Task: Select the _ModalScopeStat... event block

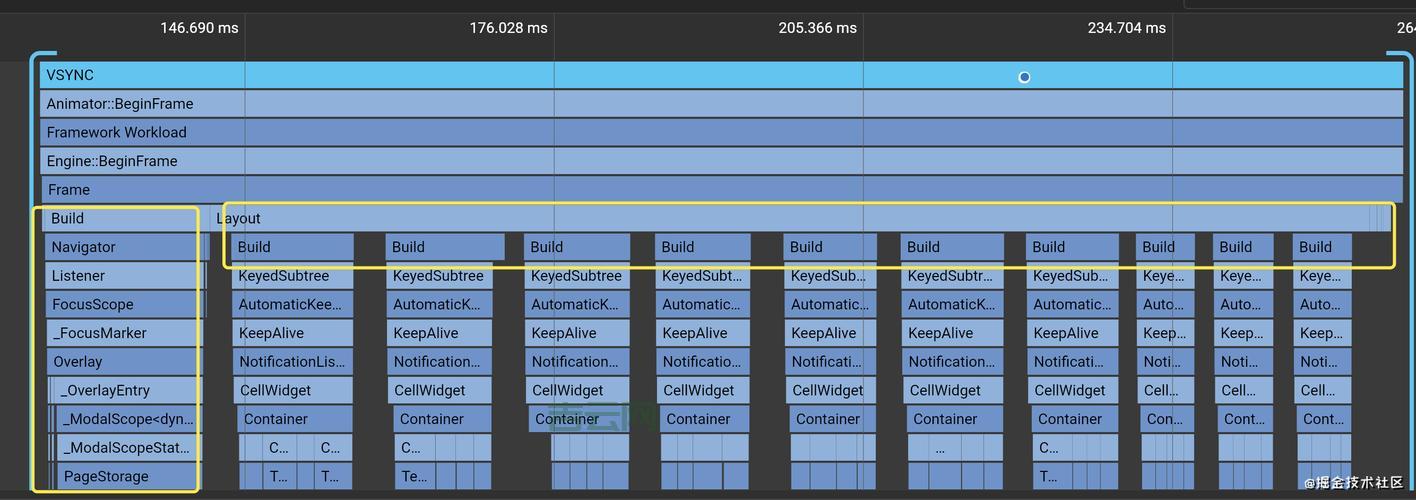Action: [x=127, y=448]
